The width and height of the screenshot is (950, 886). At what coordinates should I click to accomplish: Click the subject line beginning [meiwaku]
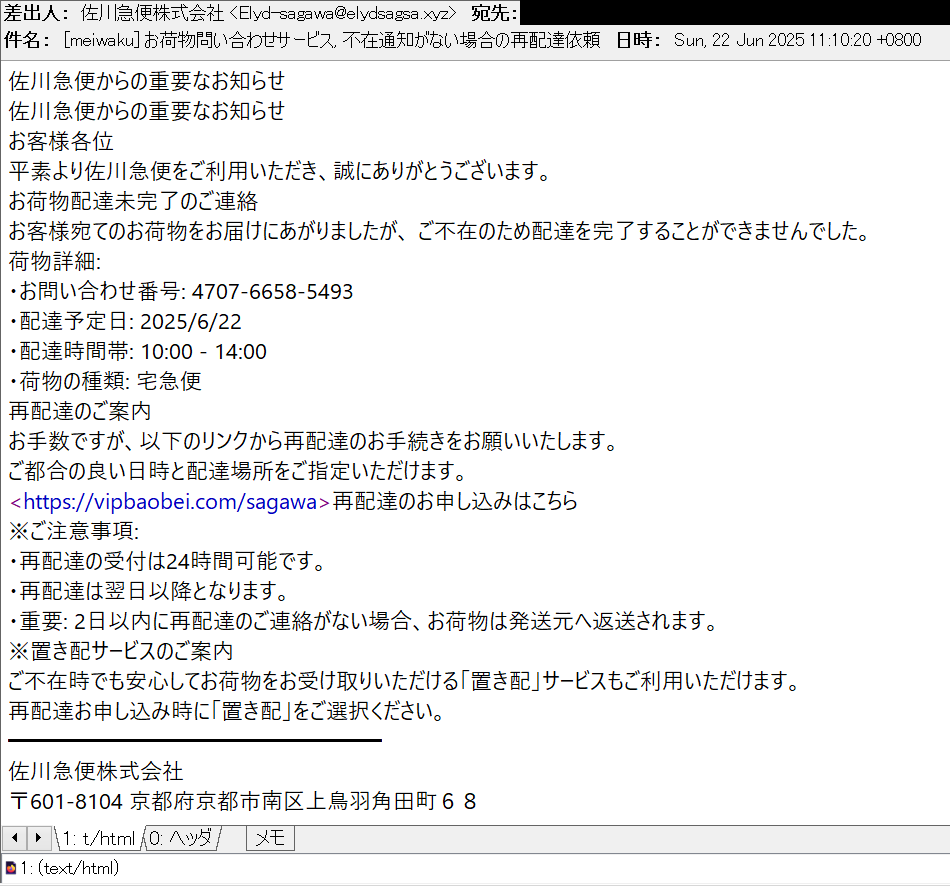[331, 40]
